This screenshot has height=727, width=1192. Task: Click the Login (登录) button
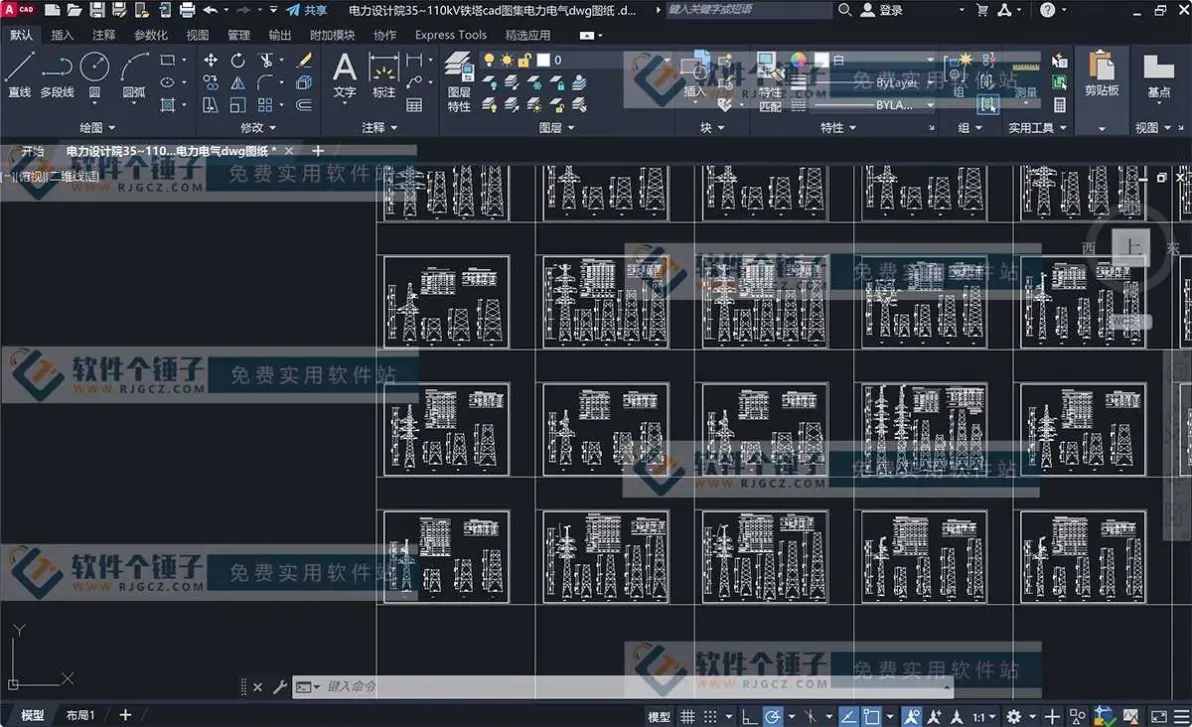click(x=882, y=10)
